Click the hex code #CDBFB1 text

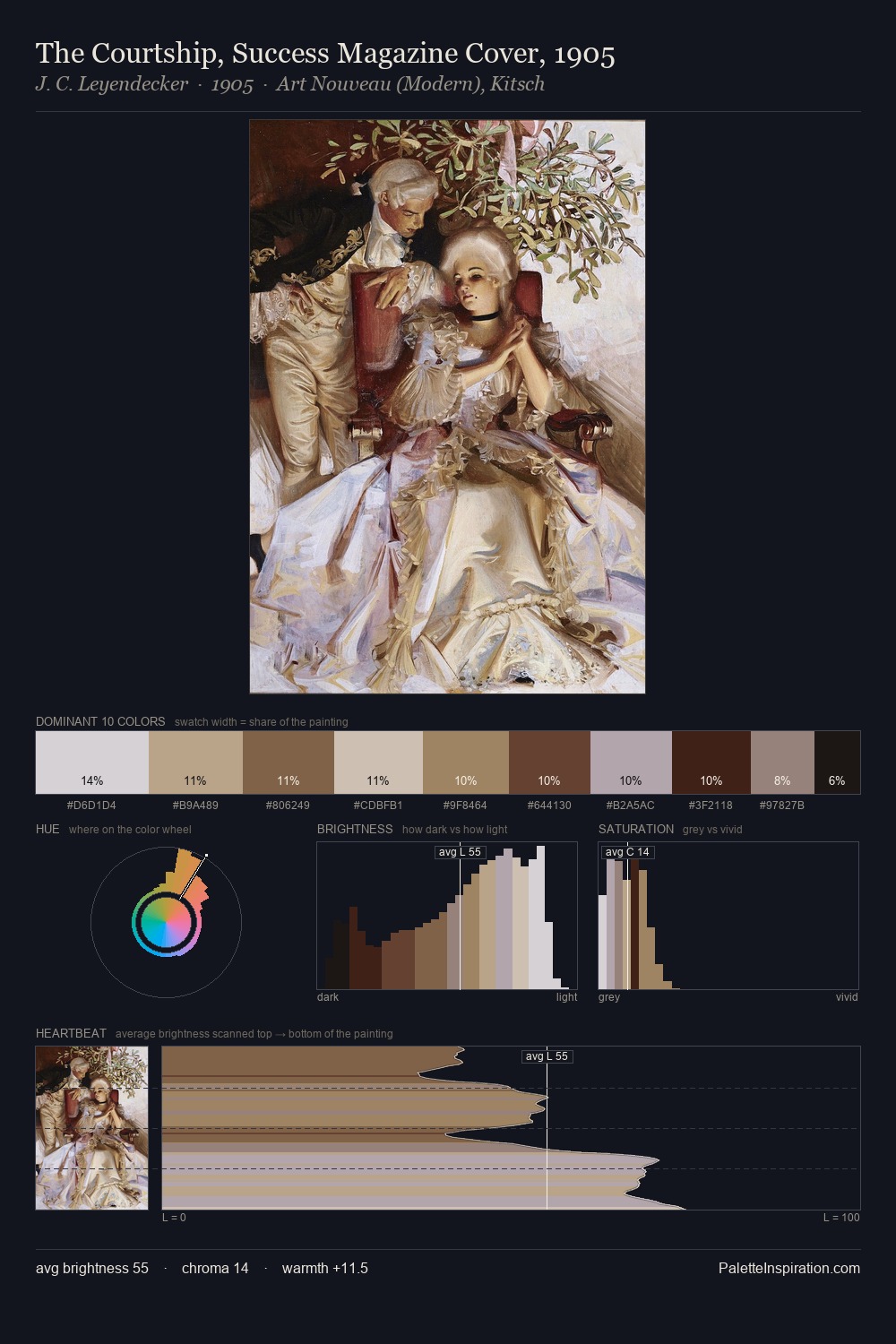click(378, 806)
